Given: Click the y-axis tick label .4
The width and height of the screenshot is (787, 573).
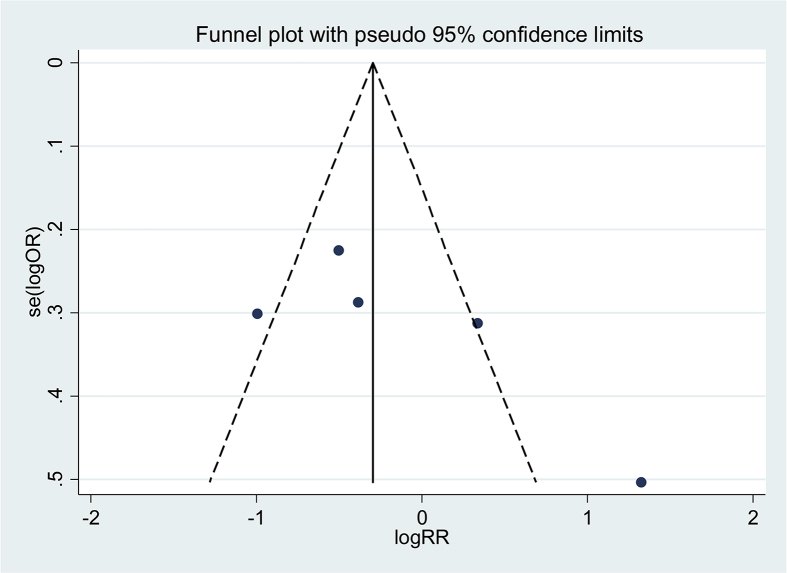Looking at the screenshot, I should [x=57, y=396].
